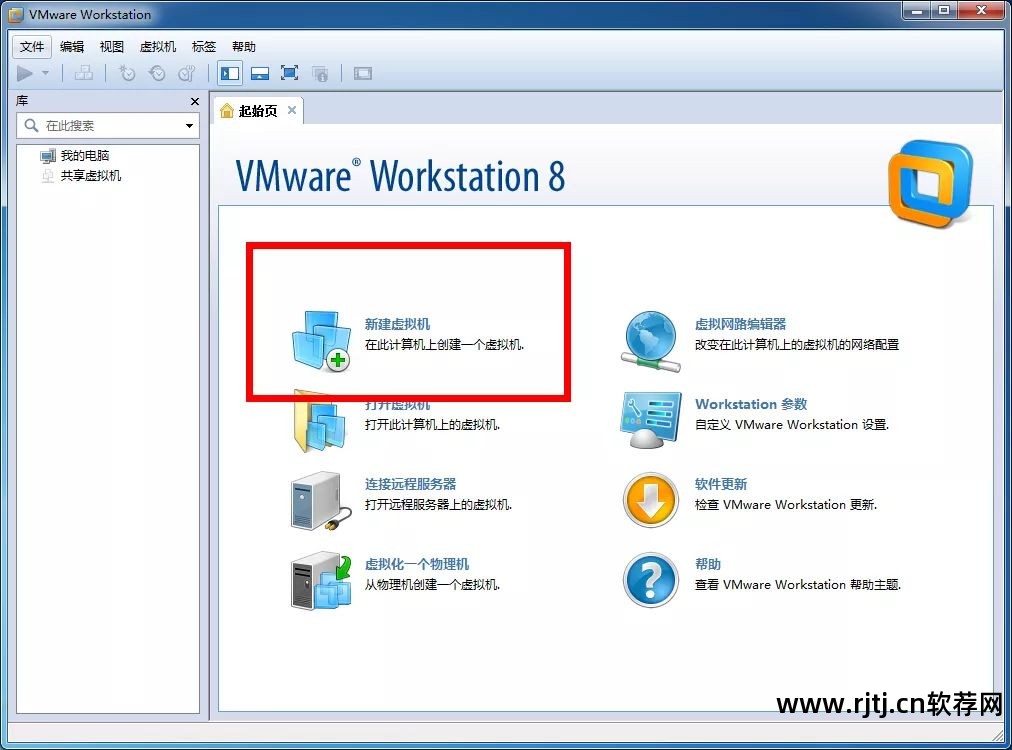The height and width of the screenshot is (750, 1012).
Task: Open the library search dropdown arrow
Action: pyautogui.click(x=190, y=125)
